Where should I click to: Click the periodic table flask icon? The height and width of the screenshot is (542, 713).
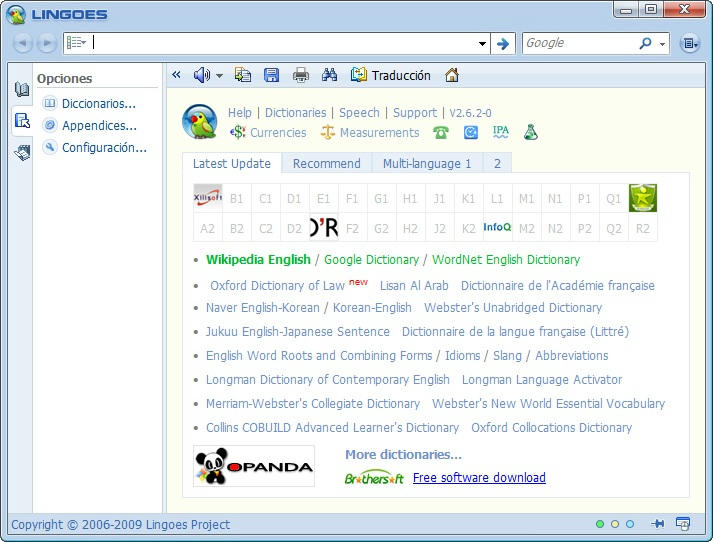pos(531,132)
